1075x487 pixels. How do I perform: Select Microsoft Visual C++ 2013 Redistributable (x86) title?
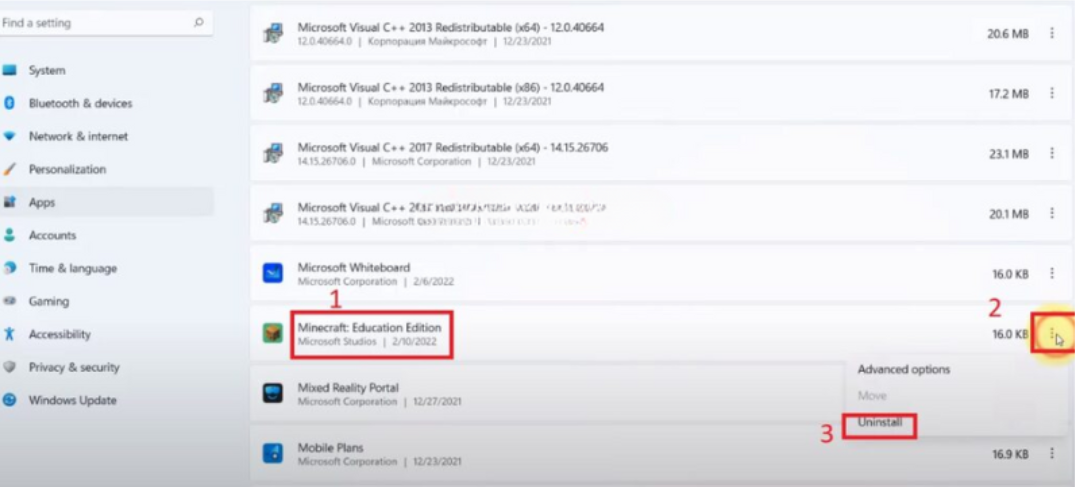(x=450, y=88)
